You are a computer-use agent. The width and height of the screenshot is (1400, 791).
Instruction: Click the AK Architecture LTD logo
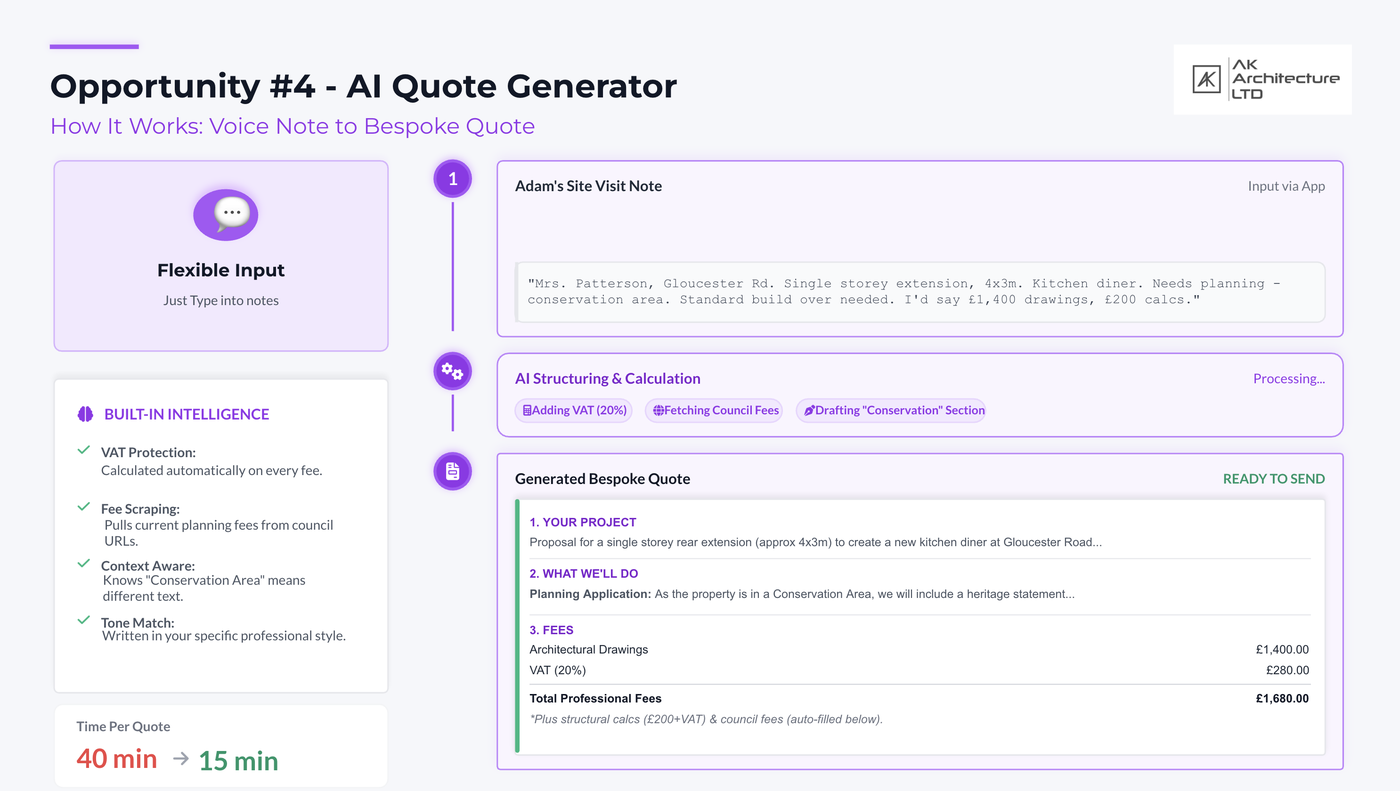(x=1263, y=79)
